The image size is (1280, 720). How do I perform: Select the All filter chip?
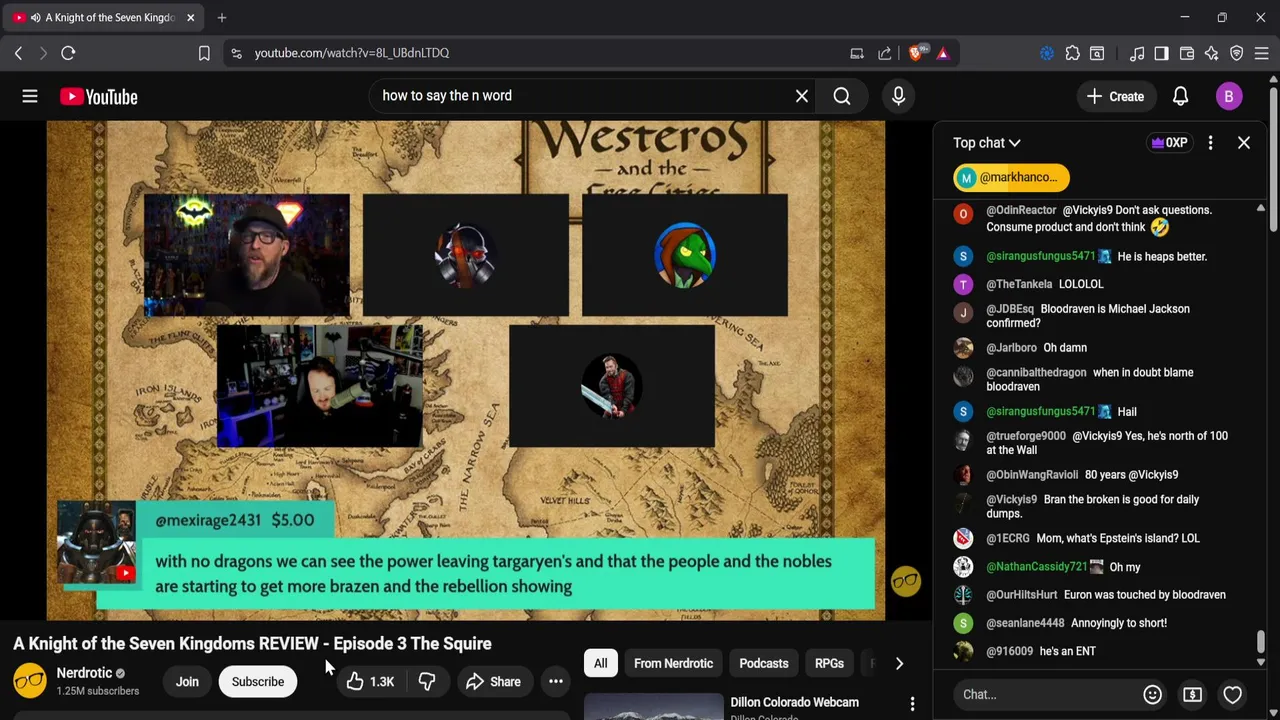coord(600,663)
